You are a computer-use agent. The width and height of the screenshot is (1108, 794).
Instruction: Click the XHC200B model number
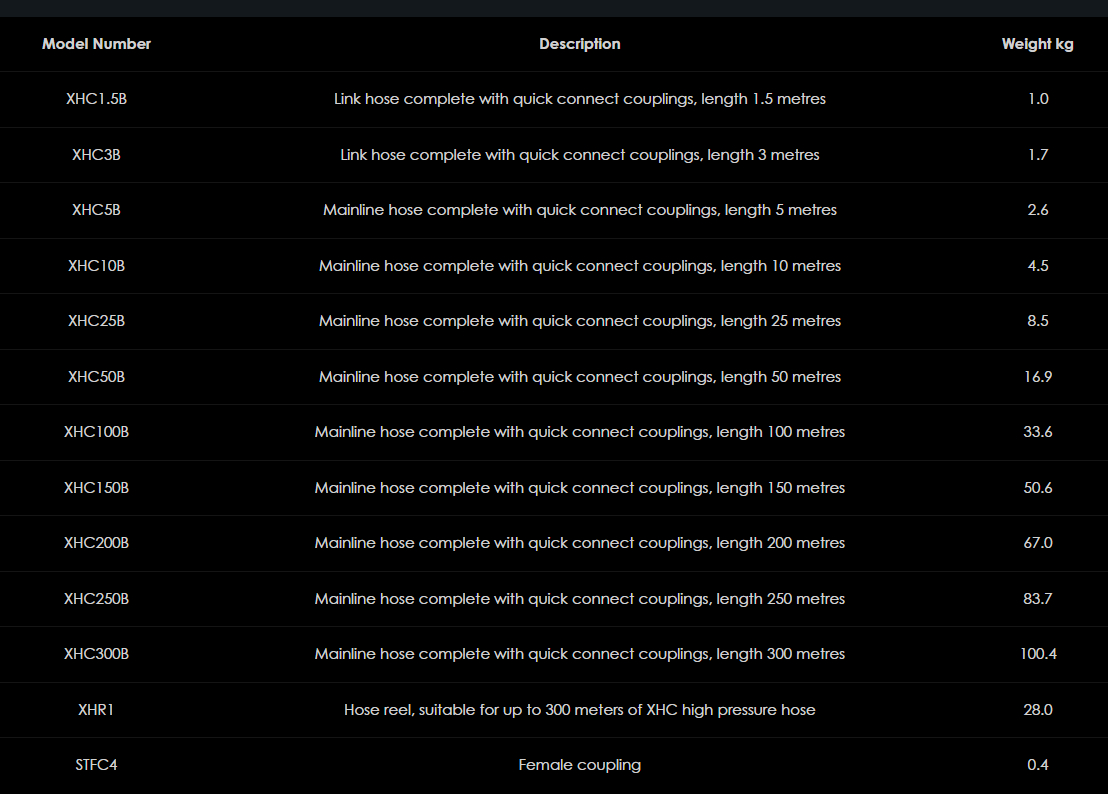[96, 543]
